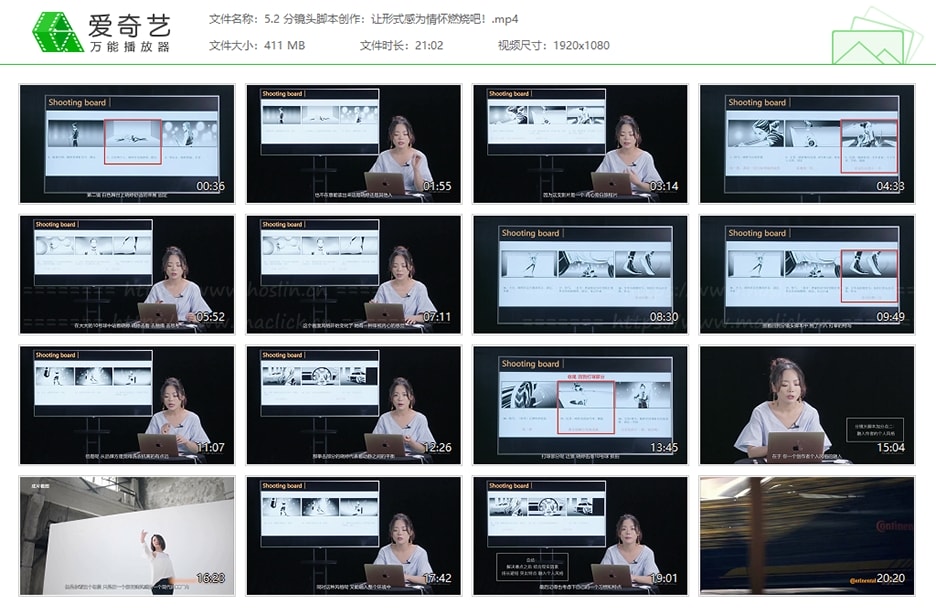Open the thumbnail at timestamp 09:49
The image size is (936, 615).
pyautogui.click(x=807, y=275)
